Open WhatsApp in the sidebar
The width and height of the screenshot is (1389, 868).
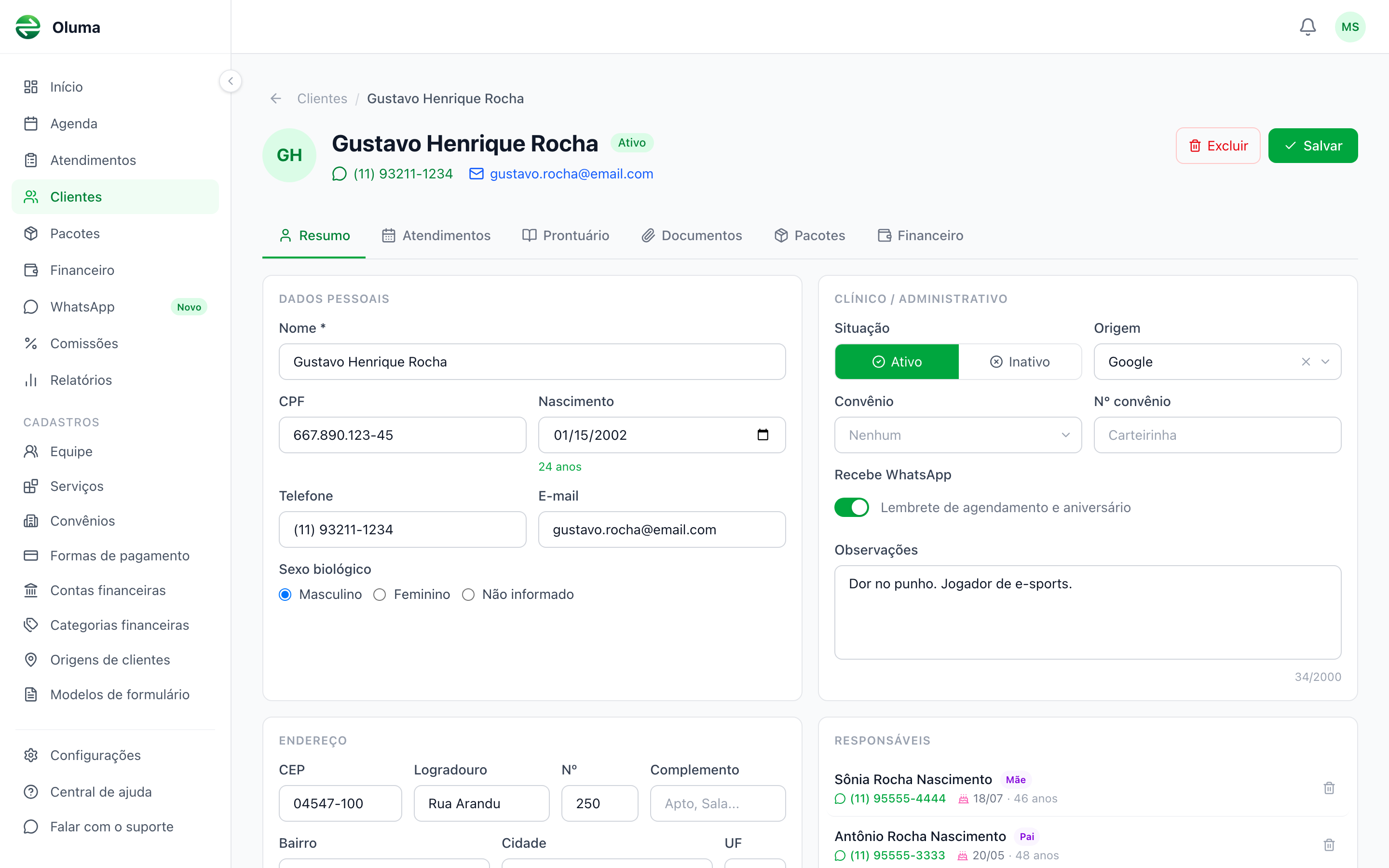point(115,307)
